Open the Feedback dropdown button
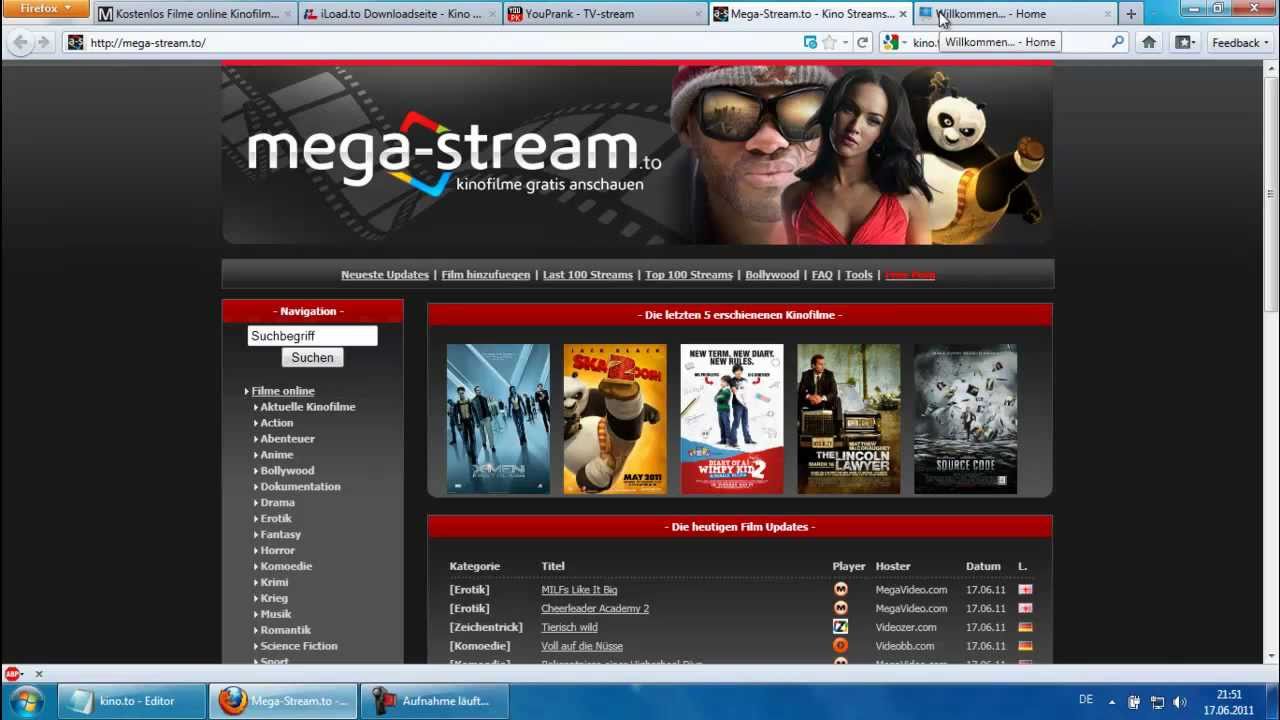This screenshot has height=720, width=1280. [1239, 42]
